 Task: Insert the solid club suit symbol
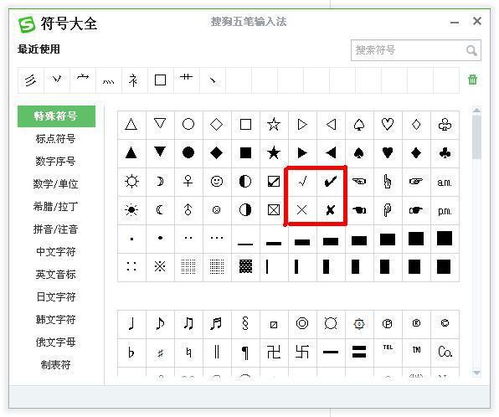click(x=445, y=153)
